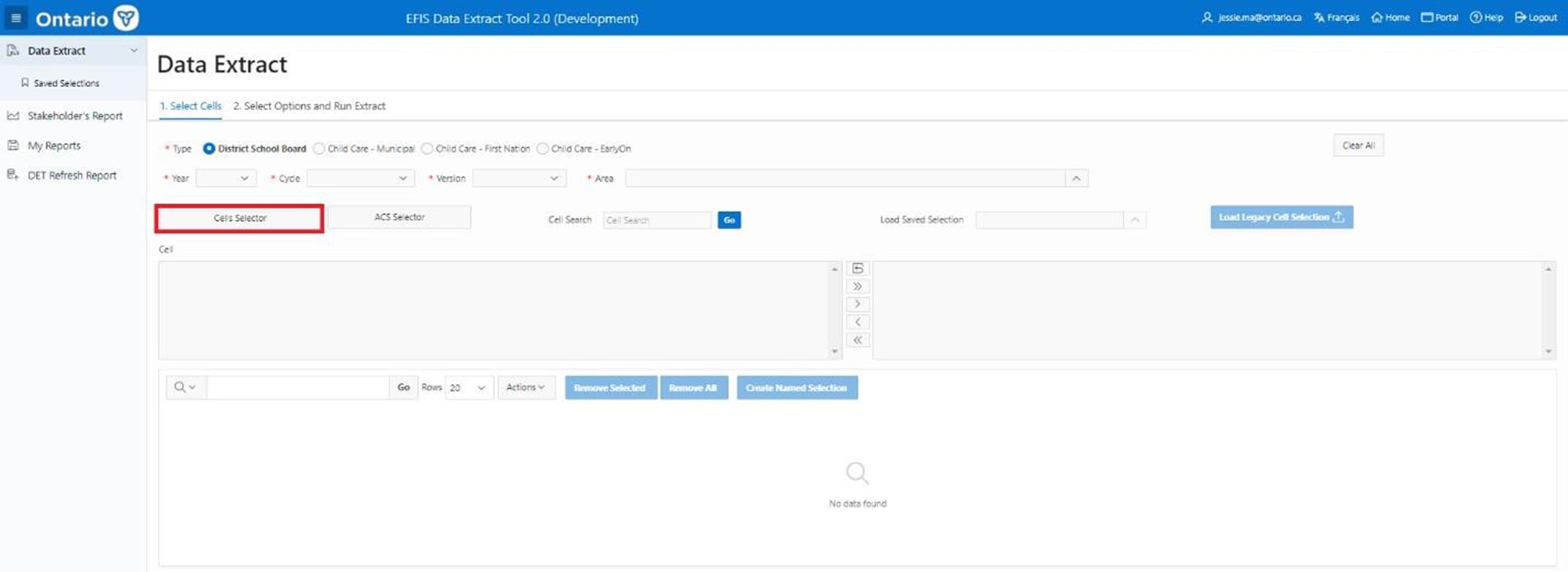Click the move-all-left double chevron icon
Screen dimensions: 1568x572
point(857,340)
